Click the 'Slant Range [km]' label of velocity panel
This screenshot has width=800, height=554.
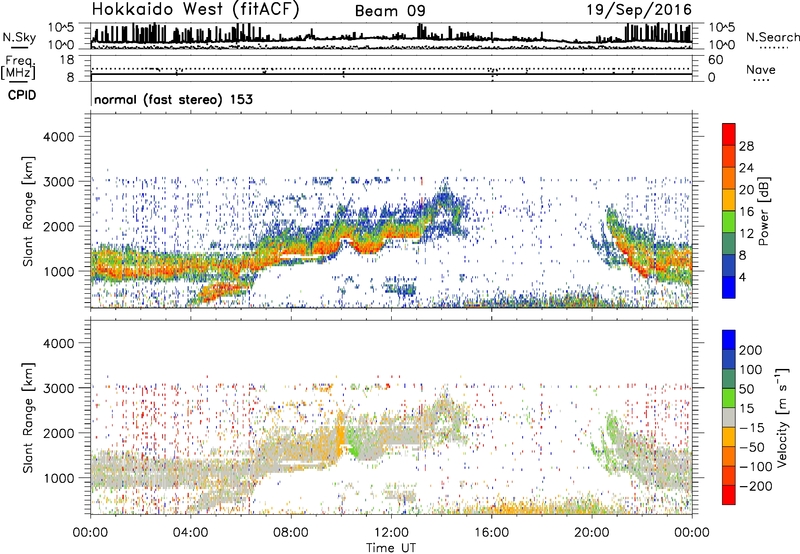pos(28,418)
